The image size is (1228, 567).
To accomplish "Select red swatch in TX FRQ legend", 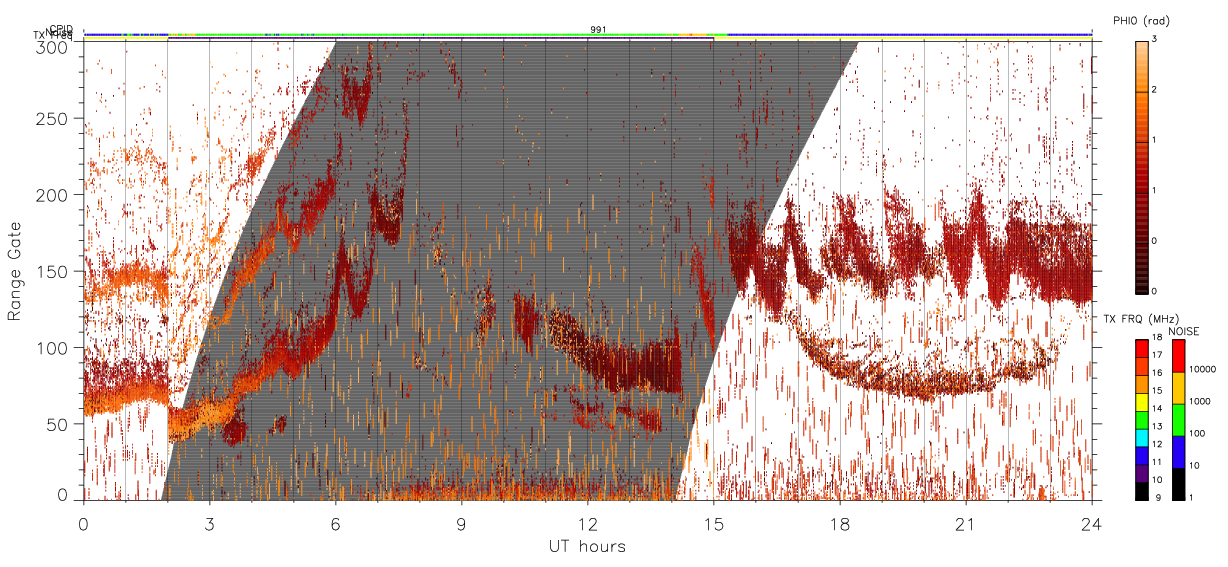I will (1141, 348).
